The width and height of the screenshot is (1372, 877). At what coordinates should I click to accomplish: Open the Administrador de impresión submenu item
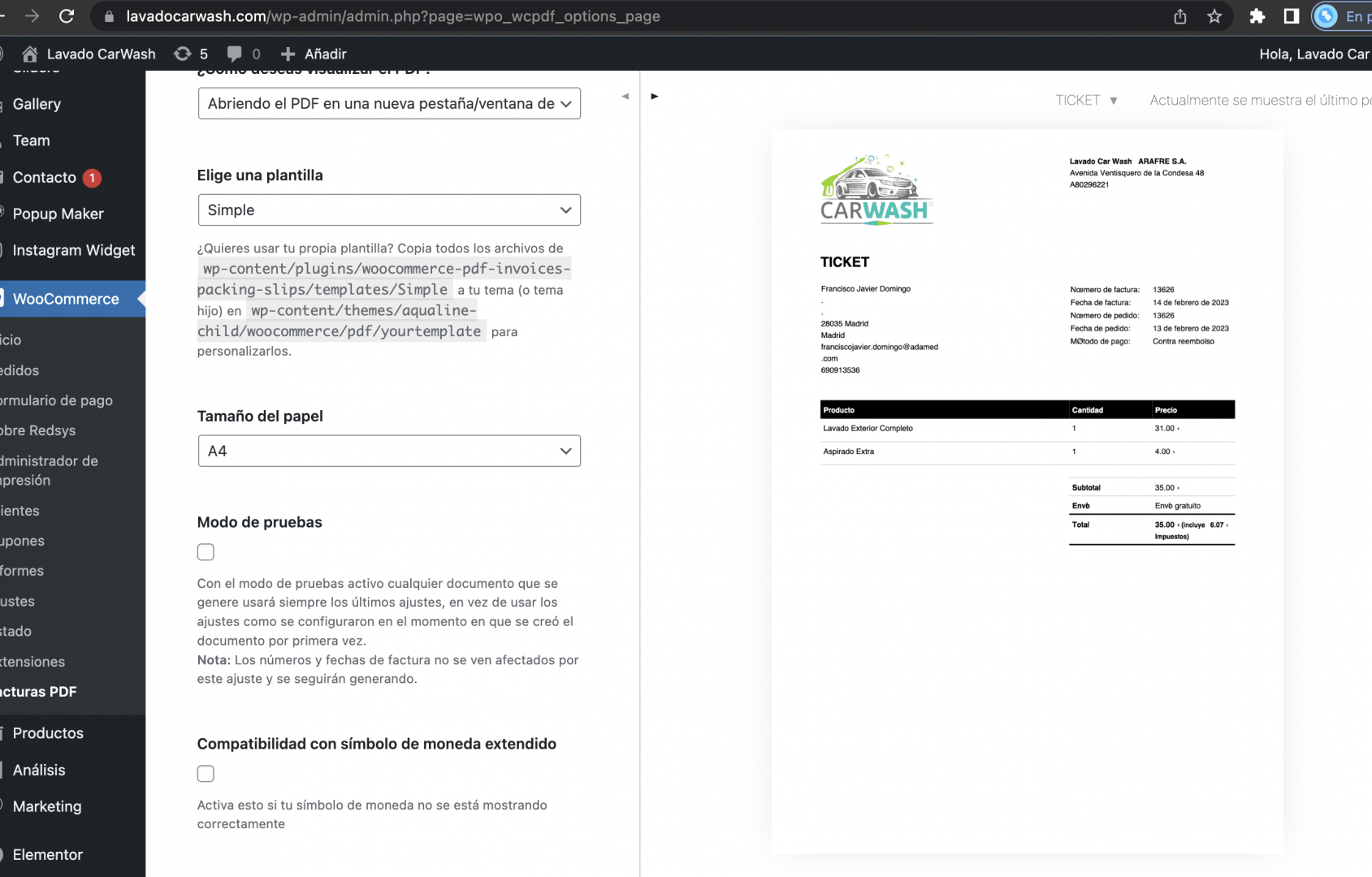coord(49,470)
